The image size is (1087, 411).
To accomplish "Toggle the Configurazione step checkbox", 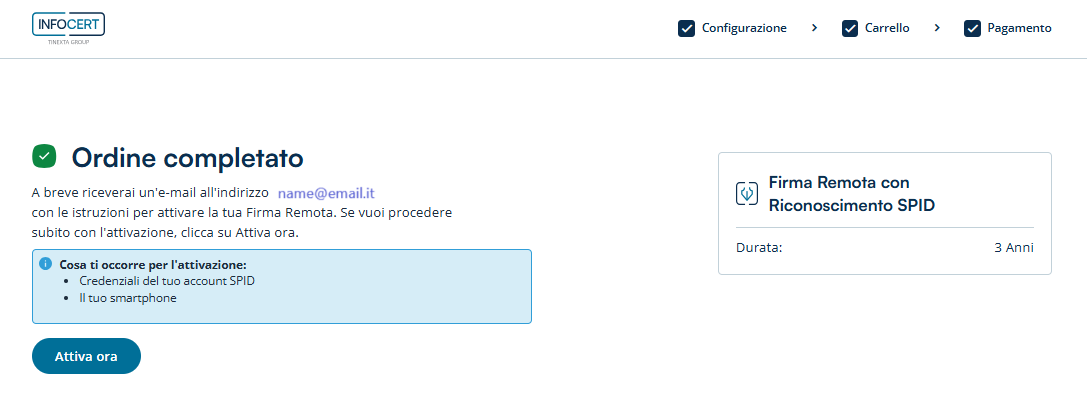I will (x=686, y=28).
